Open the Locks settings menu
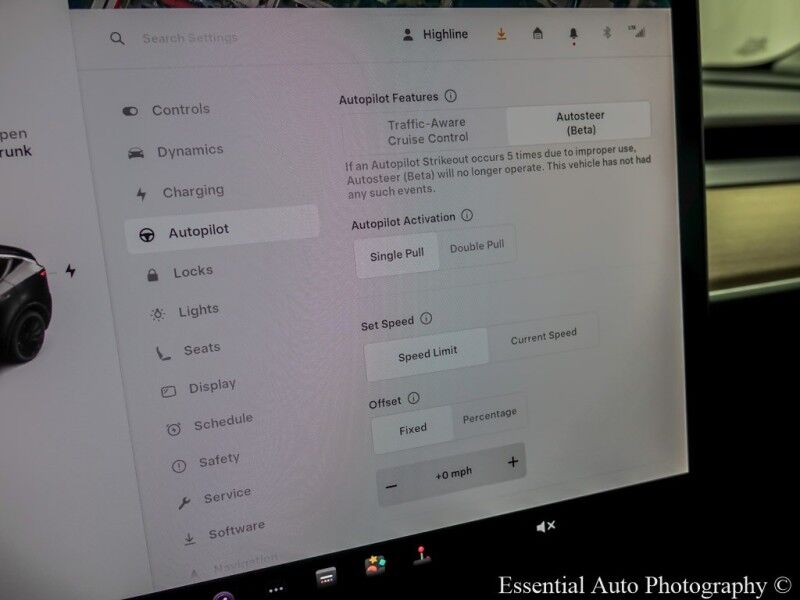Viewport: 800px width, 600px height. [x=180, y=272]
